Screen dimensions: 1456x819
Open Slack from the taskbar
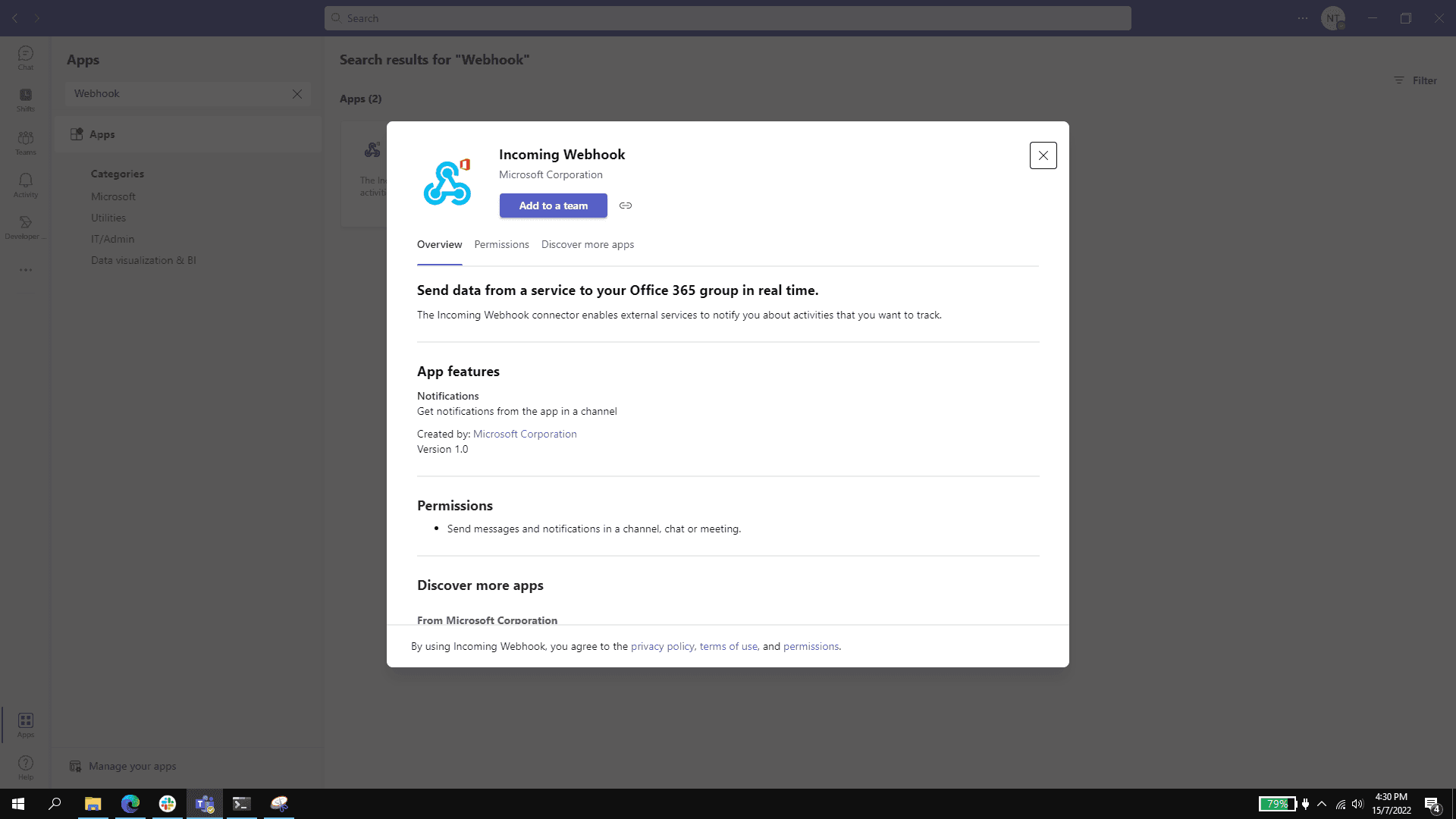[168, 804]
